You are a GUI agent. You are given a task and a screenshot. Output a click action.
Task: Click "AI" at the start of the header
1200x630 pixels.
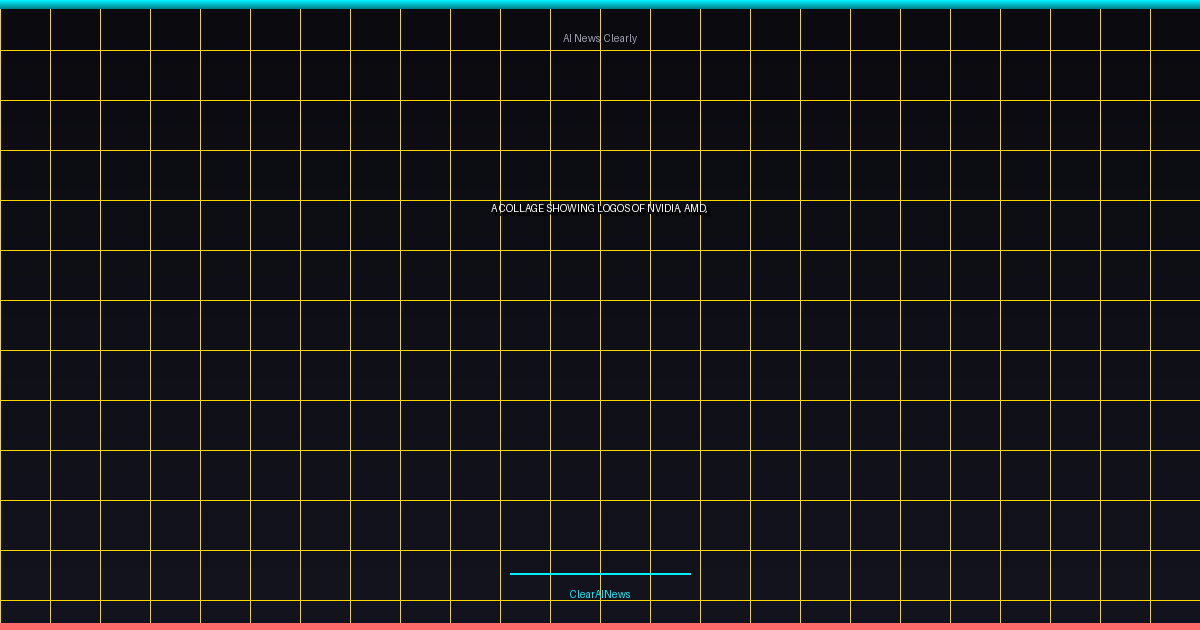[567, 38]
